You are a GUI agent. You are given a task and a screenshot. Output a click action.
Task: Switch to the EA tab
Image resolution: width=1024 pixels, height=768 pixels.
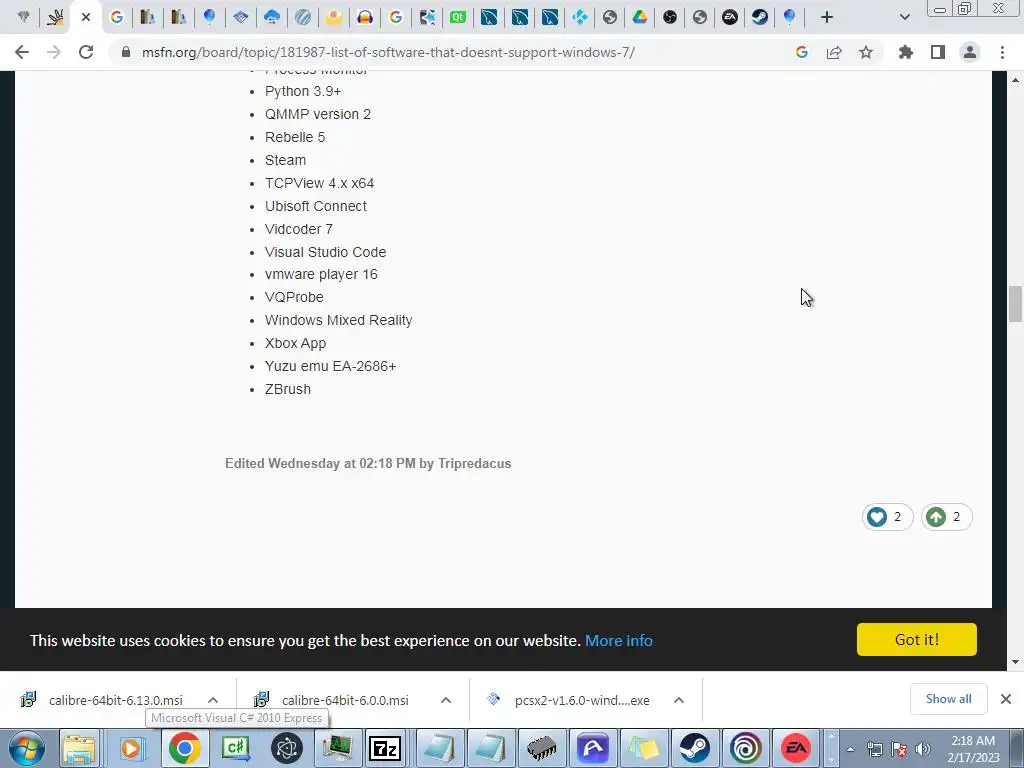click(x=729, y=18)
